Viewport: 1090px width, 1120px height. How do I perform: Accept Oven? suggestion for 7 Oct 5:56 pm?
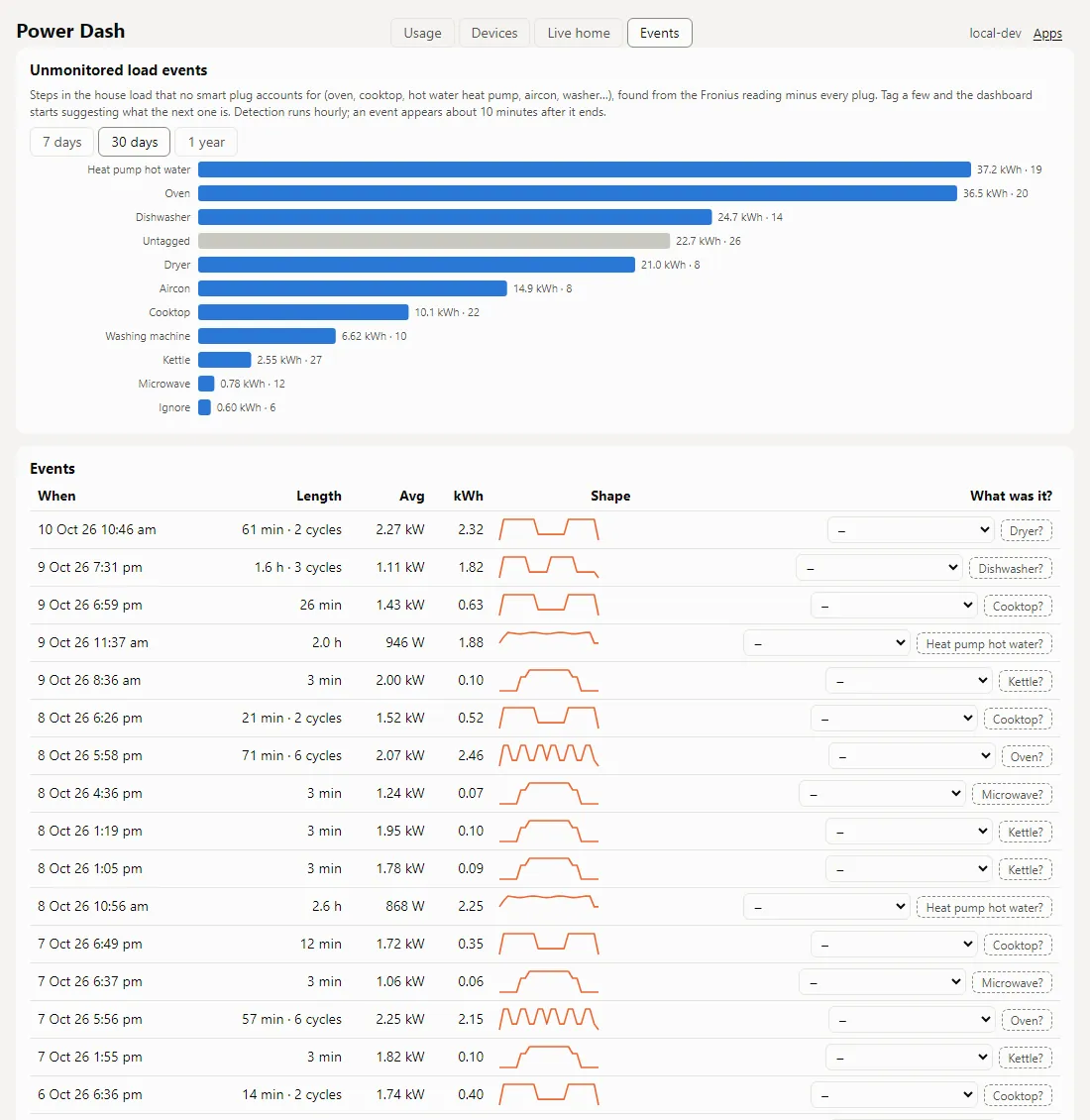1028,1020
